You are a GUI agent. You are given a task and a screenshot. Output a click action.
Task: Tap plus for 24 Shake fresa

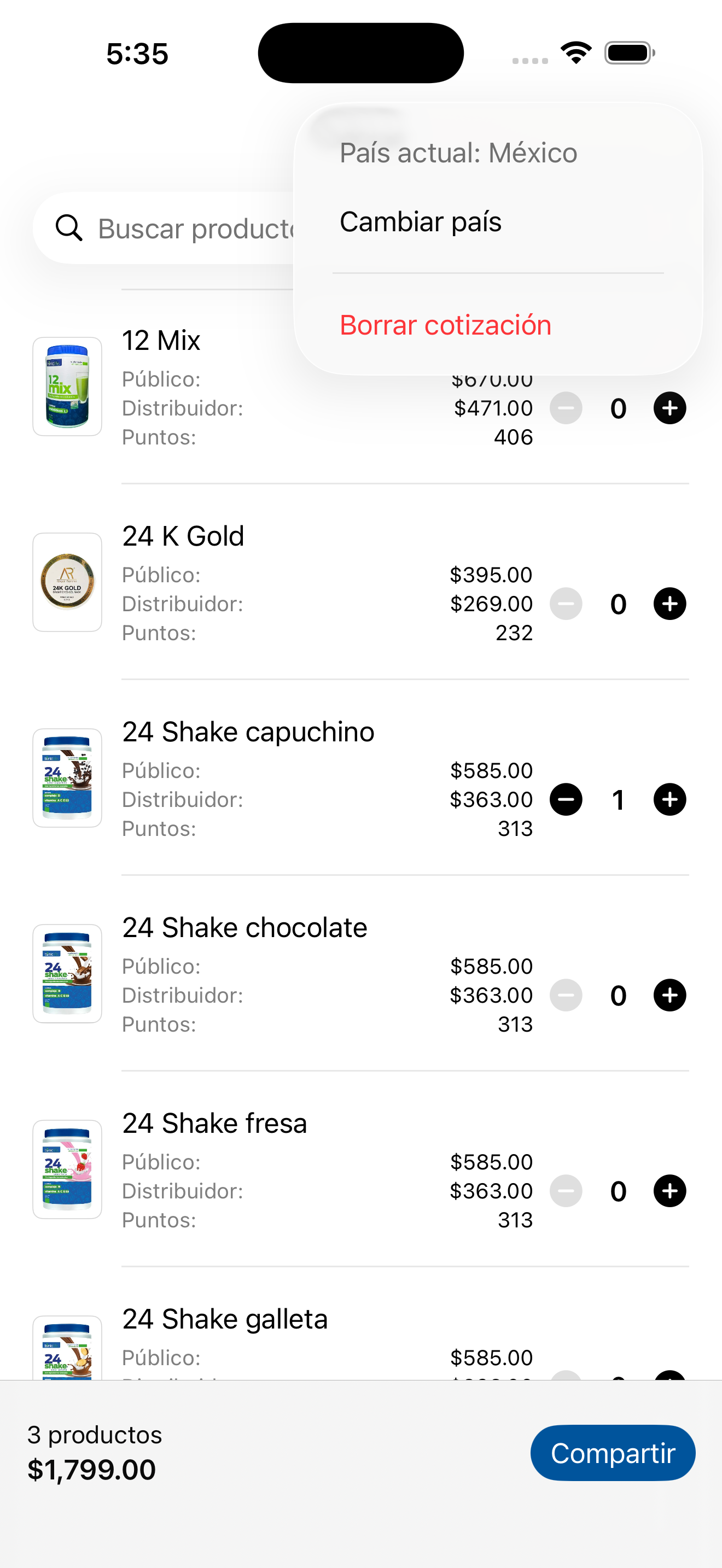669,1191
